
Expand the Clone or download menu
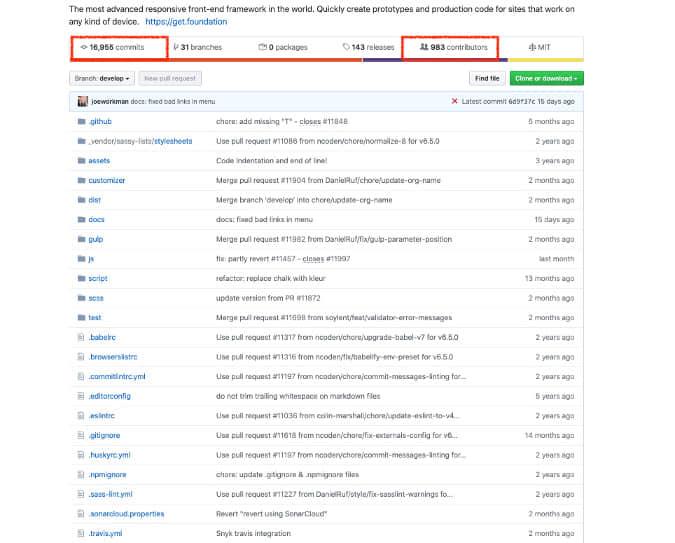[545, 78]
